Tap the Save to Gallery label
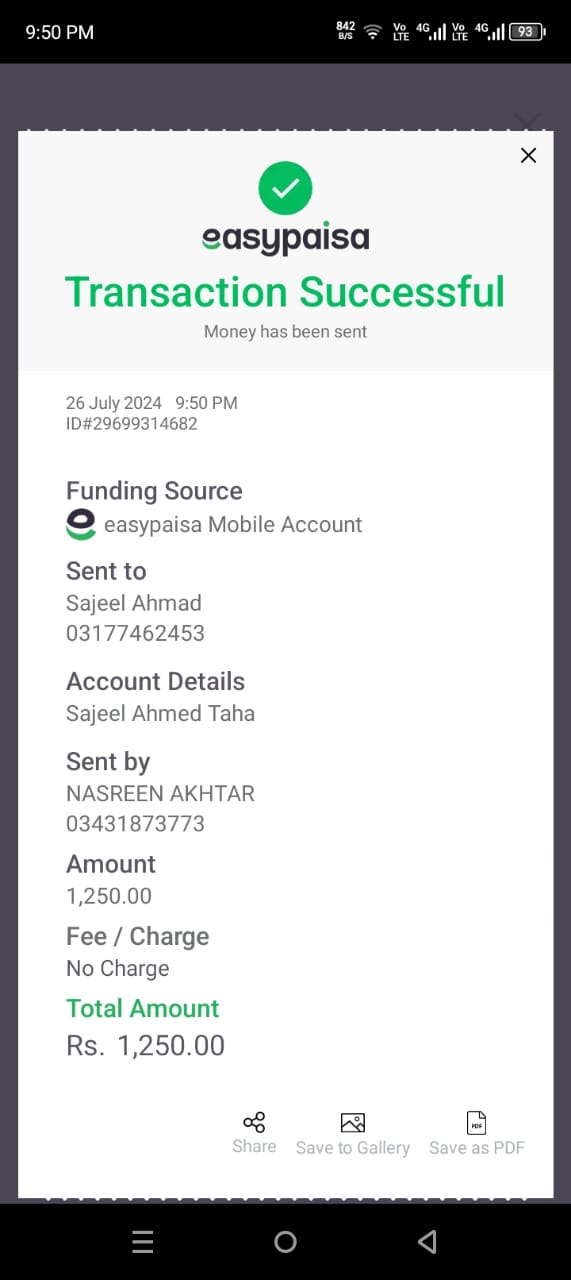 tap(353, 1148)
